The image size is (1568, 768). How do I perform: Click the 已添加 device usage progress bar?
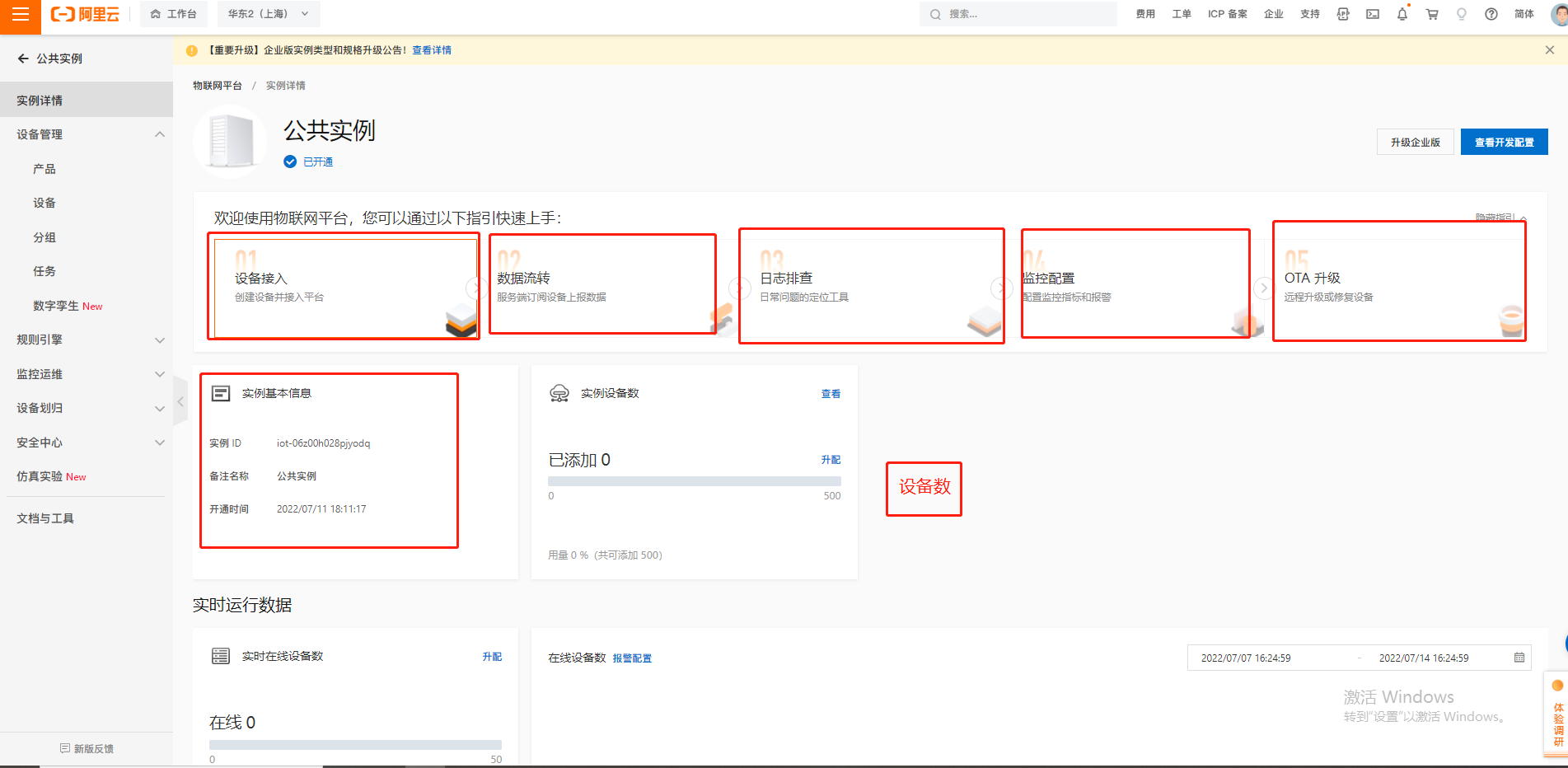(695, 481)
